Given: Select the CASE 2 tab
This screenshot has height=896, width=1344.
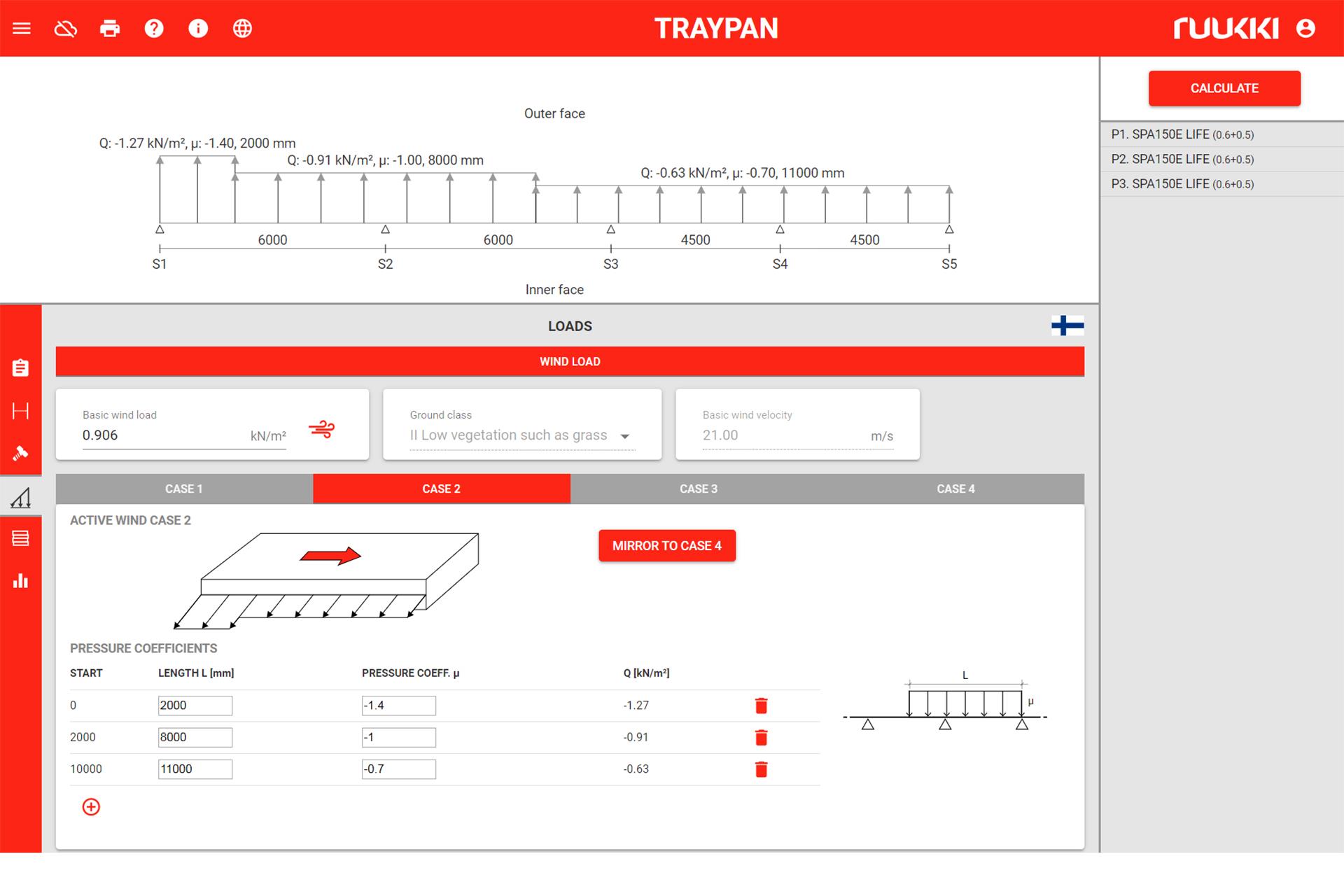Looking at the screenshot, I should click(x=442, y=489).
